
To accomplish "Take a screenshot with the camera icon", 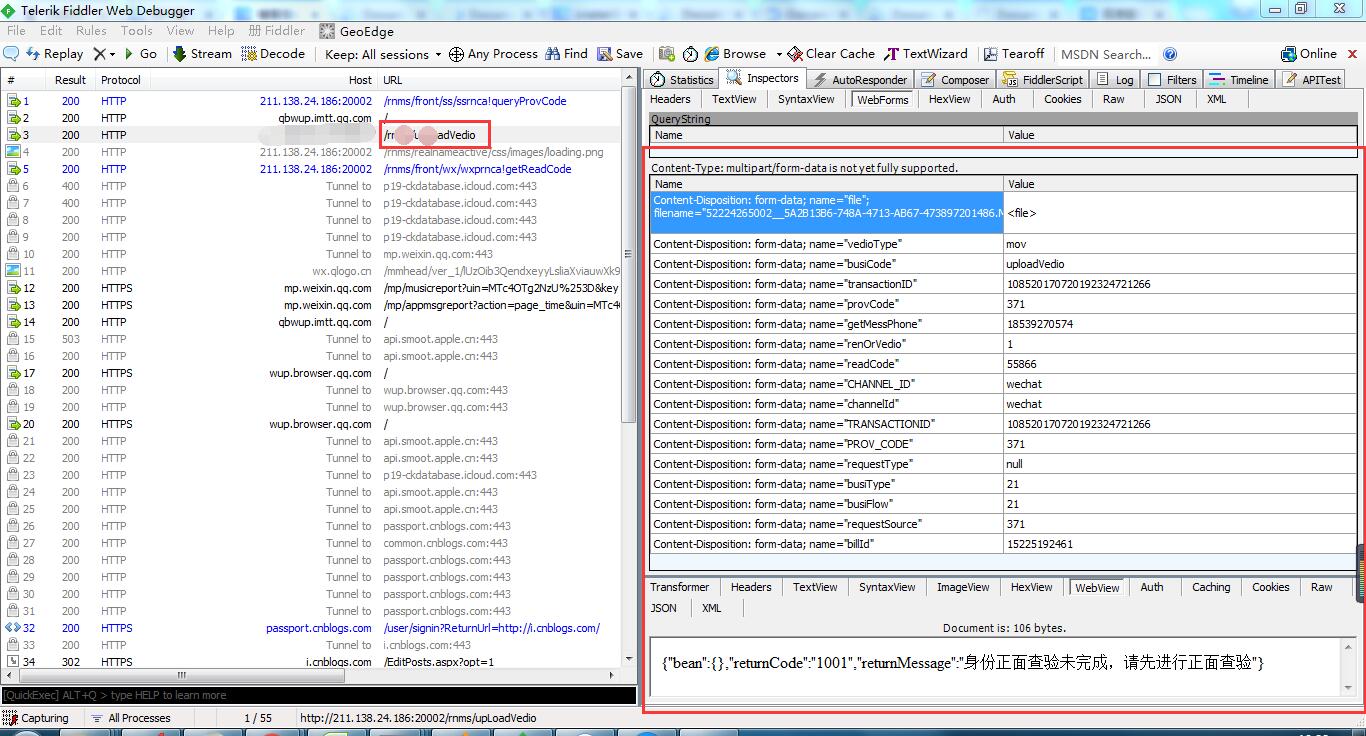I will 666,54.
